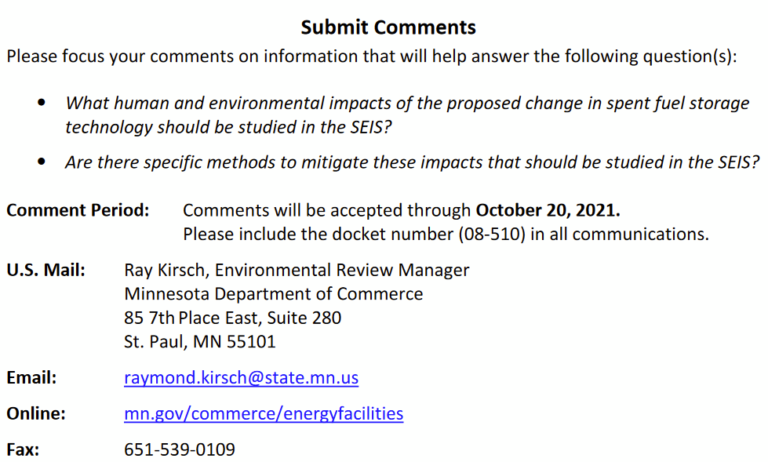Click the Submit Comments heading
Viewport: 768px width, 462px height.
pyautogui.click(x=389, y=27)
